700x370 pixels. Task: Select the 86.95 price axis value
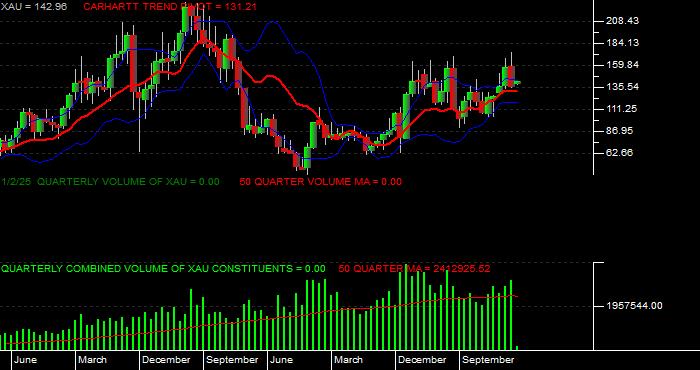[620, 131]
